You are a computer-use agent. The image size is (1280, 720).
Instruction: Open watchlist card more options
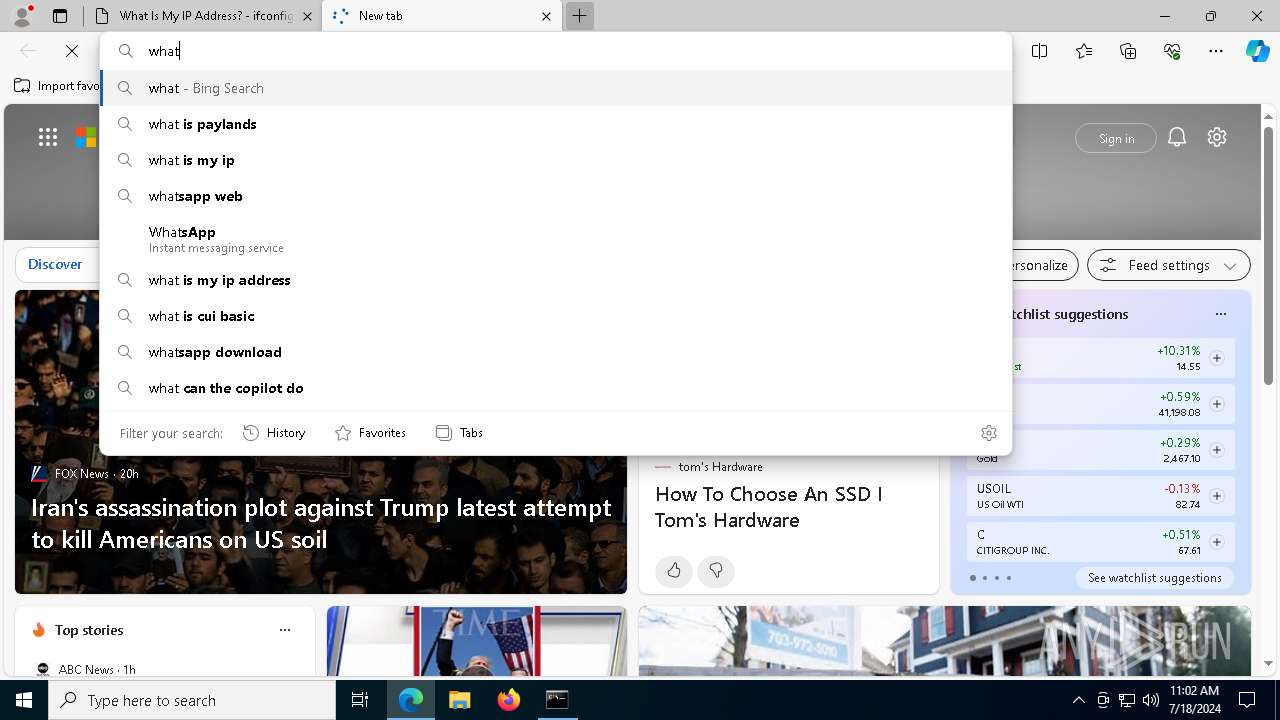tap(1221, 314)
